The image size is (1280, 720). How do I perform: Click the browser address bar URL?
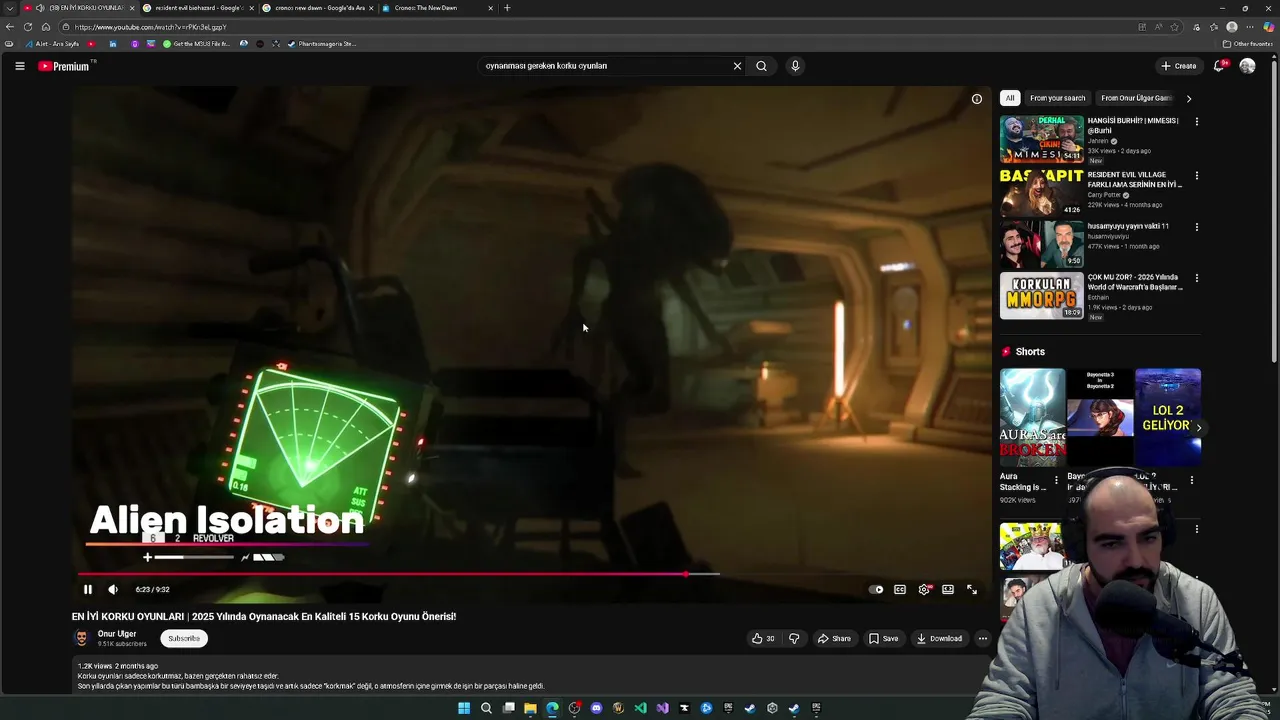pos(150,27)
